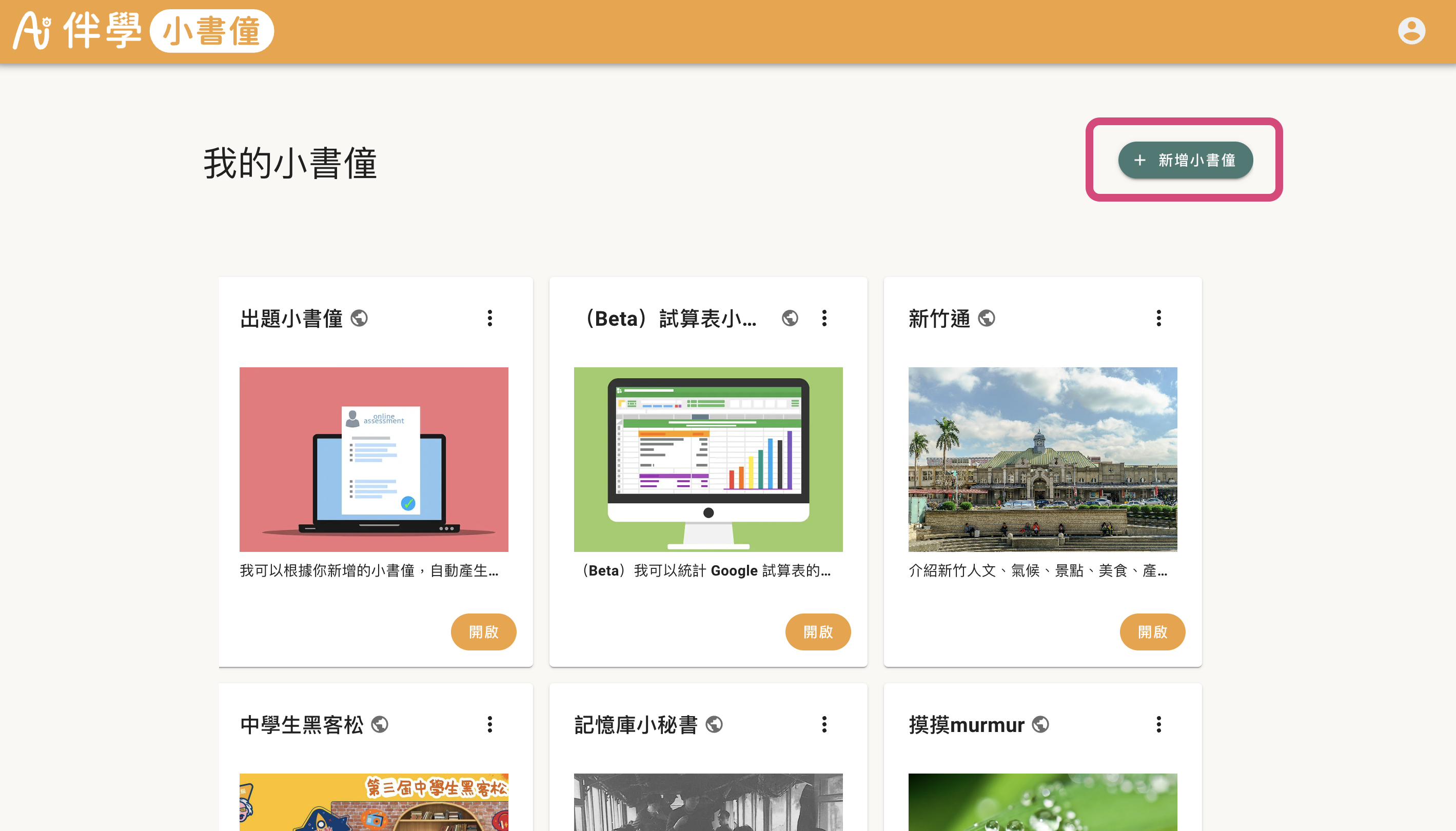This screenshot has width=1456, height=831.
Task: Click the online assessment laptop thumbnail
Action: (374, 460)
